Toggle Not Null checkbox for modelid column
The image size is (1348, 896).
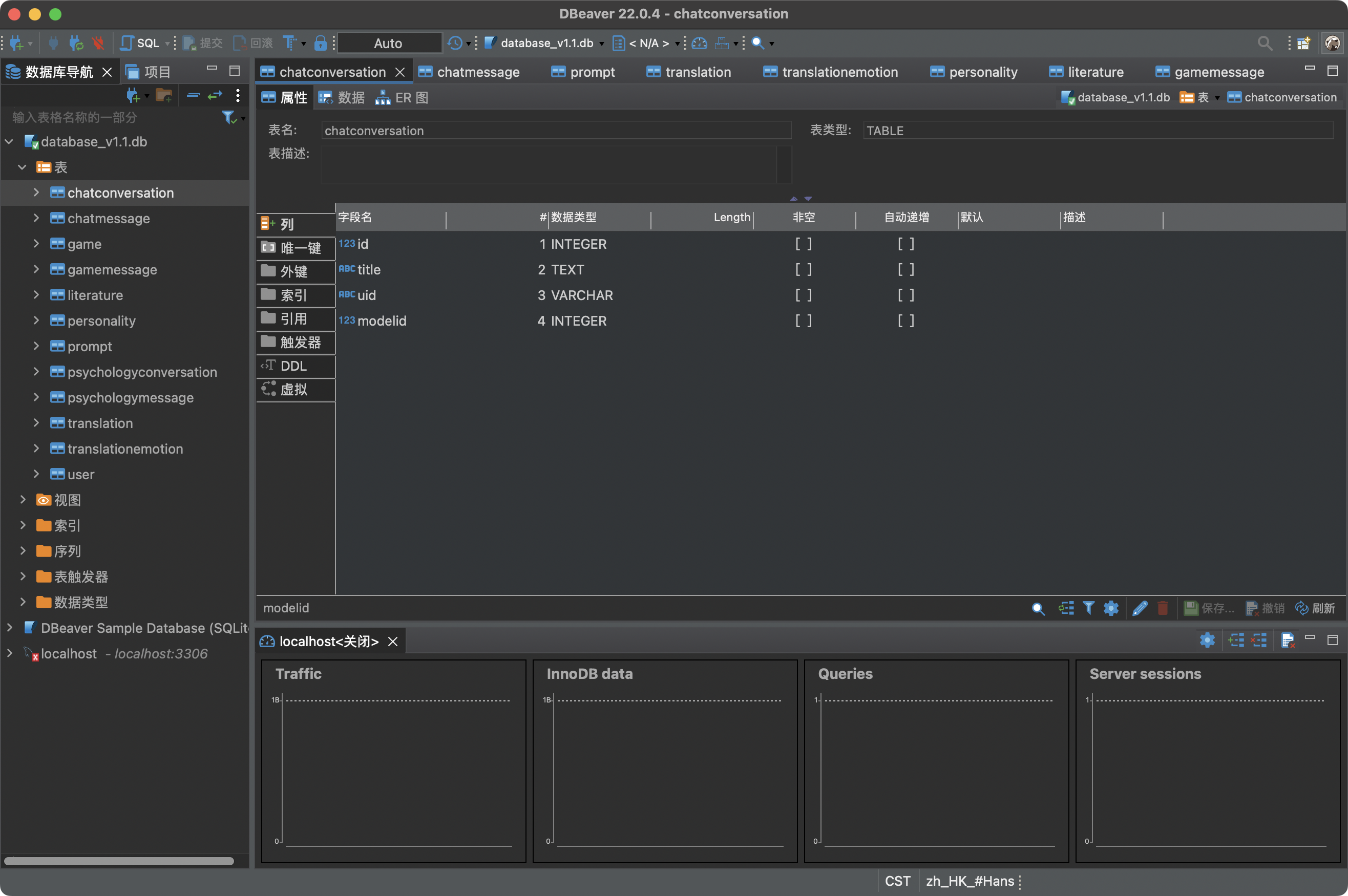[803, 321]
